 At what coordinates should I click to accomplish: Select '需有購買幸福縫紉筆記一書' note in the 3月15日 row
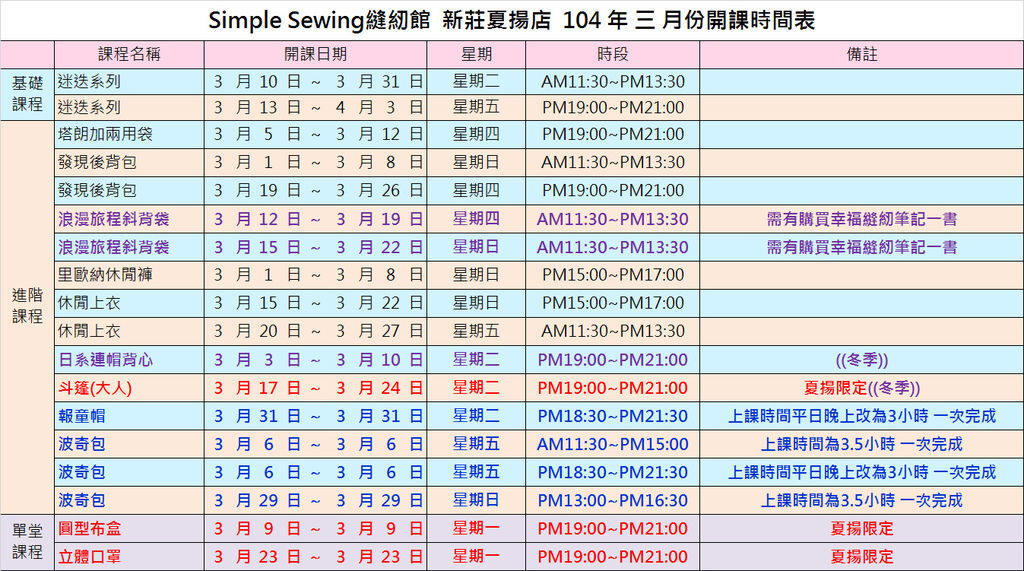[x=861, y=247]
